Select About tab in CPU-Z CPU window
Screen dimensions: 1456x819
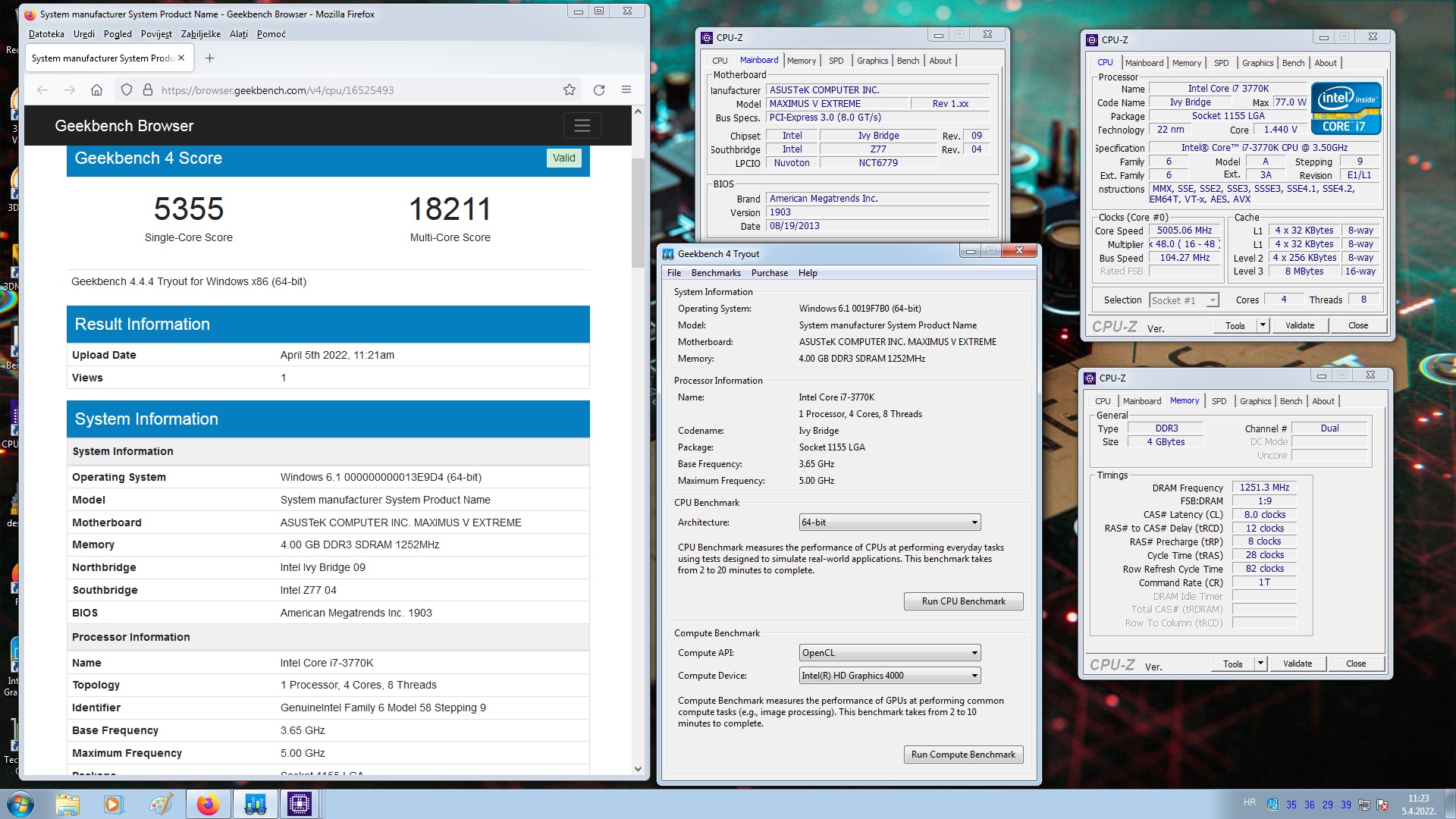[x=1325, y=63]
